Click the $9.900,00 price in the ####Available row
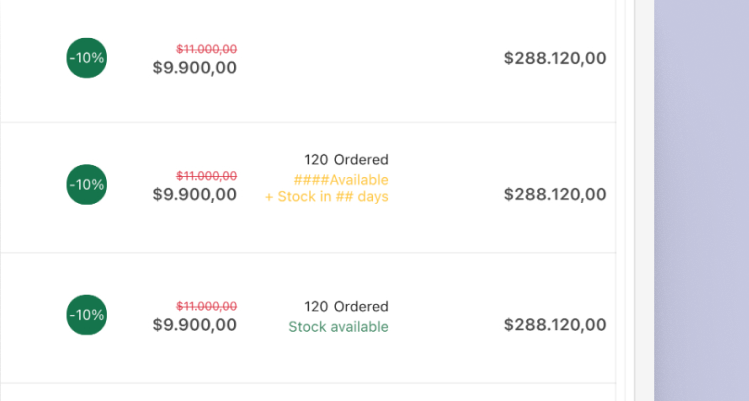The height and width of the screenshot is (401, 749). tap(194, 194)
